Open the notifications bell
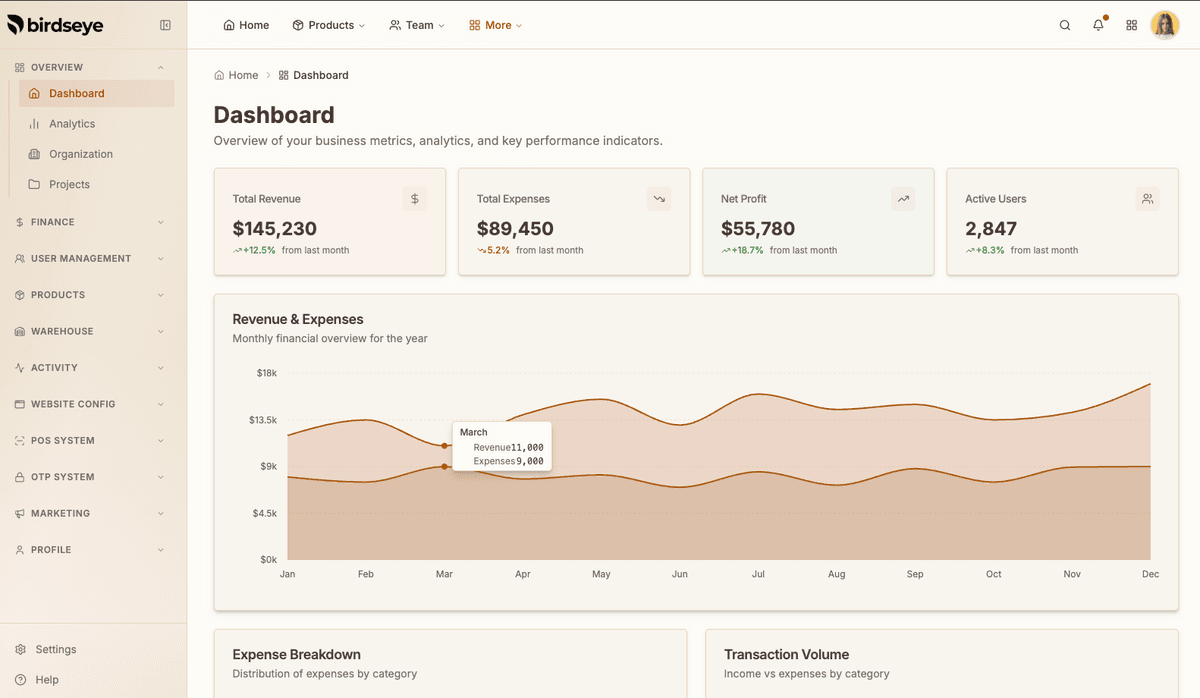Screen dimensions: 1200x698 (x=1098, y=25)
